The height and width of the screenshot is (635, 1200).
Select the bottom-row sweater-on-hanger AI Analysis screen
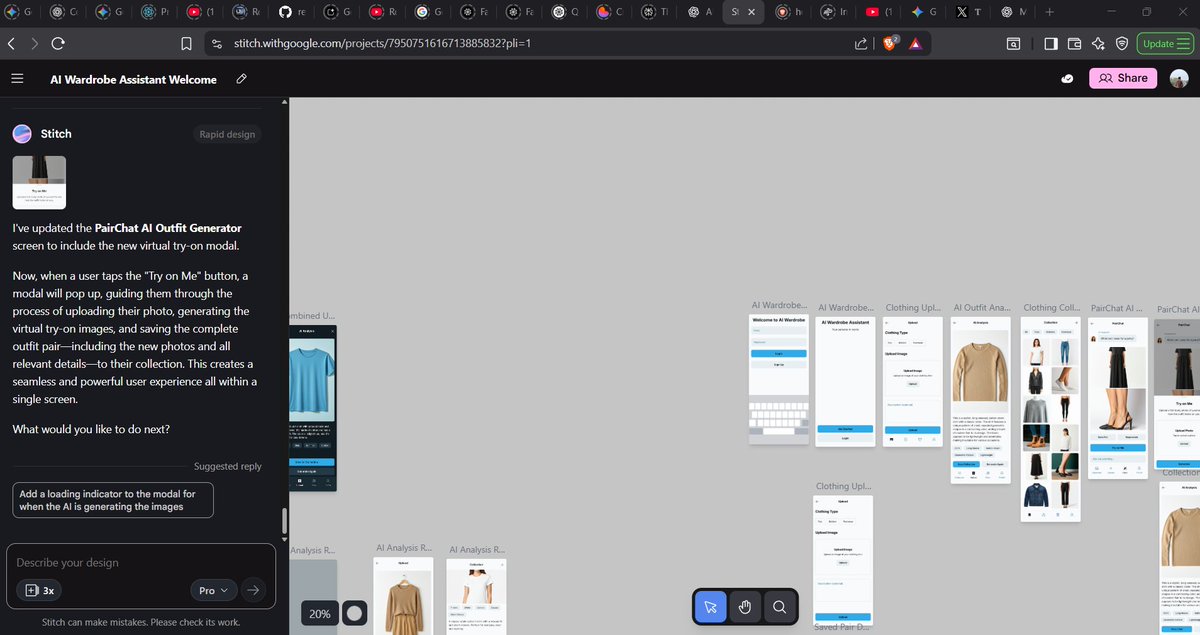coord(402,596)
